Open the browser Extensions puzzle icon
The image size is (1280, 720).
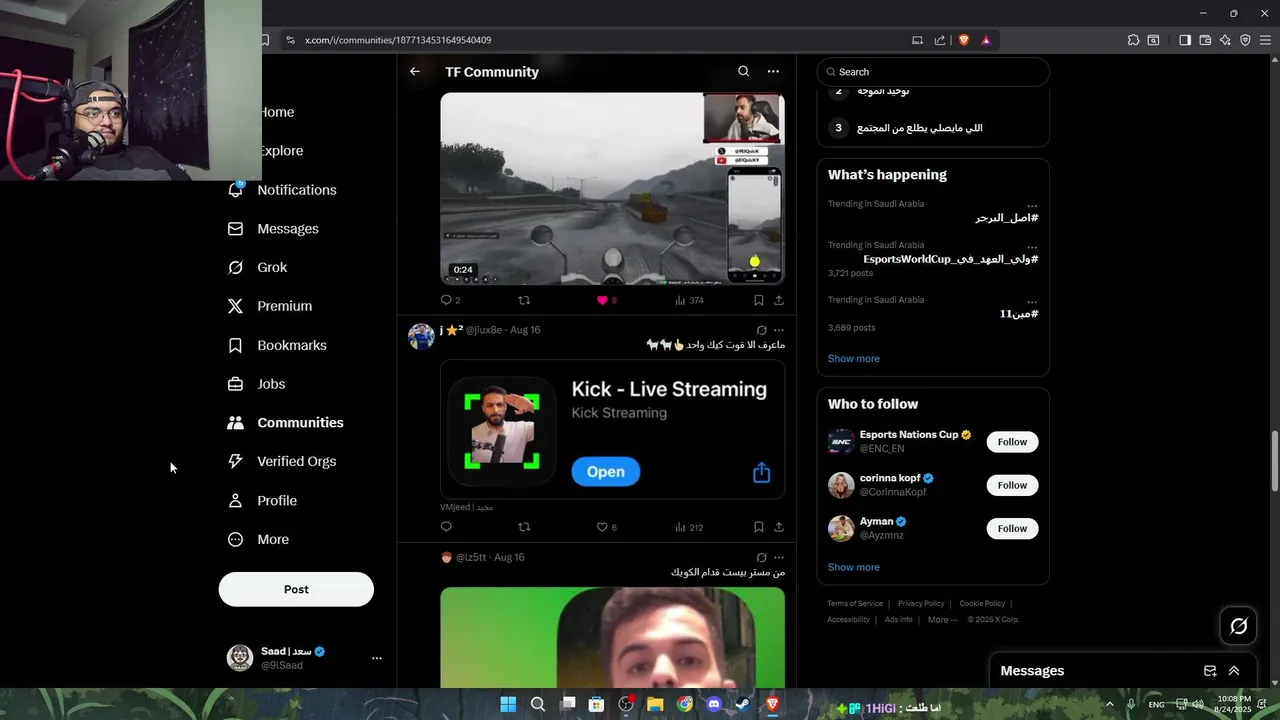[x=1133, y=40]
